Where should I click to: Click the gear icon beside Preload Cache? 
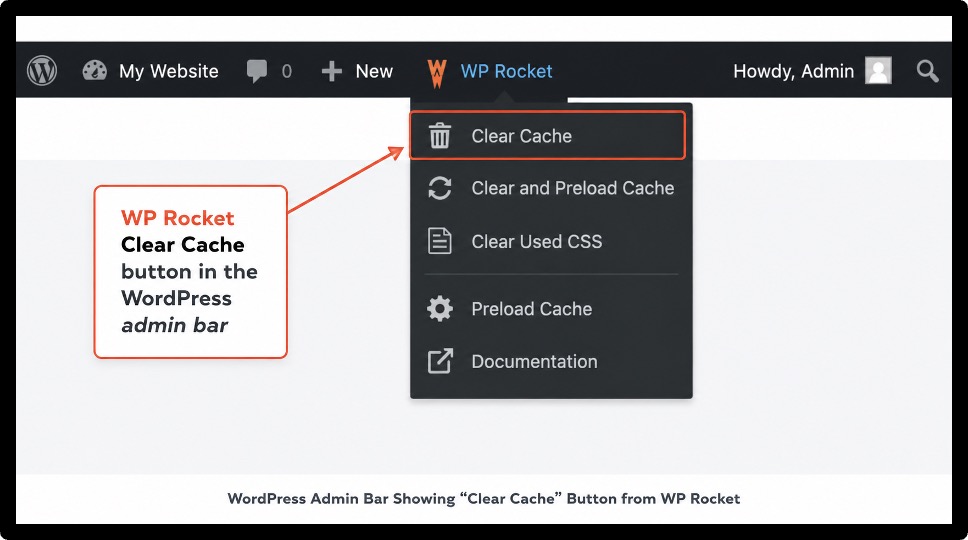440,309
